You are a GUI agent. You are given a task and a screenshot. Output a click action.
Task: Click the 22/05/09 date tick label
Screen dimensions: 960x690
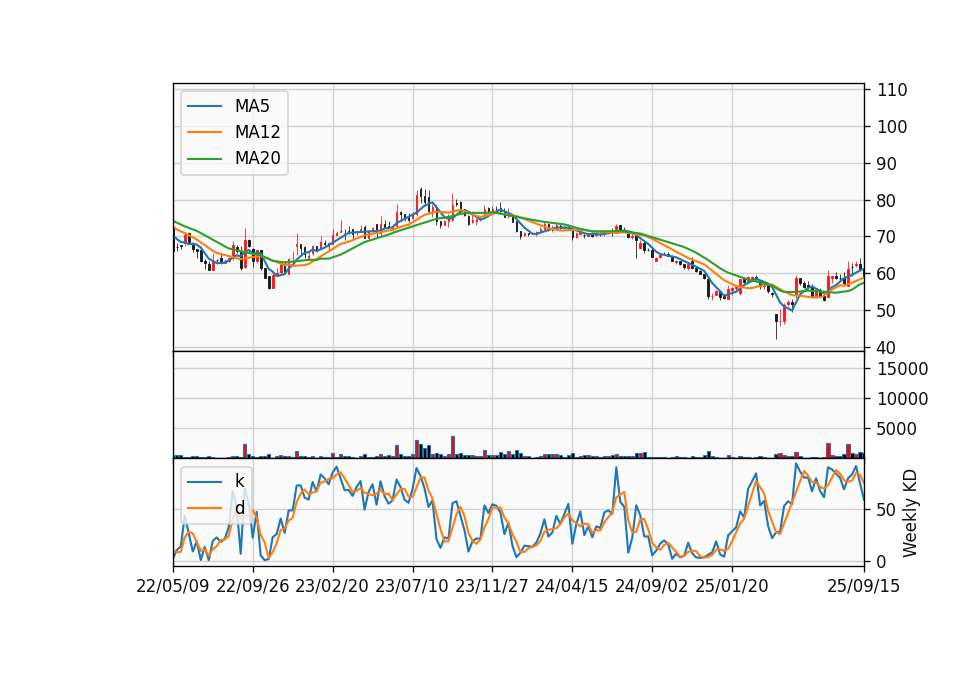173,586
